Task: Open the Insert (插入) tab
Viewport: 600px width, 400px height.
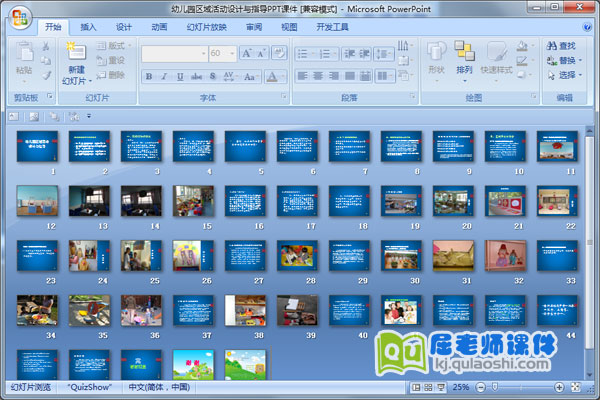Action: point(89,27)
